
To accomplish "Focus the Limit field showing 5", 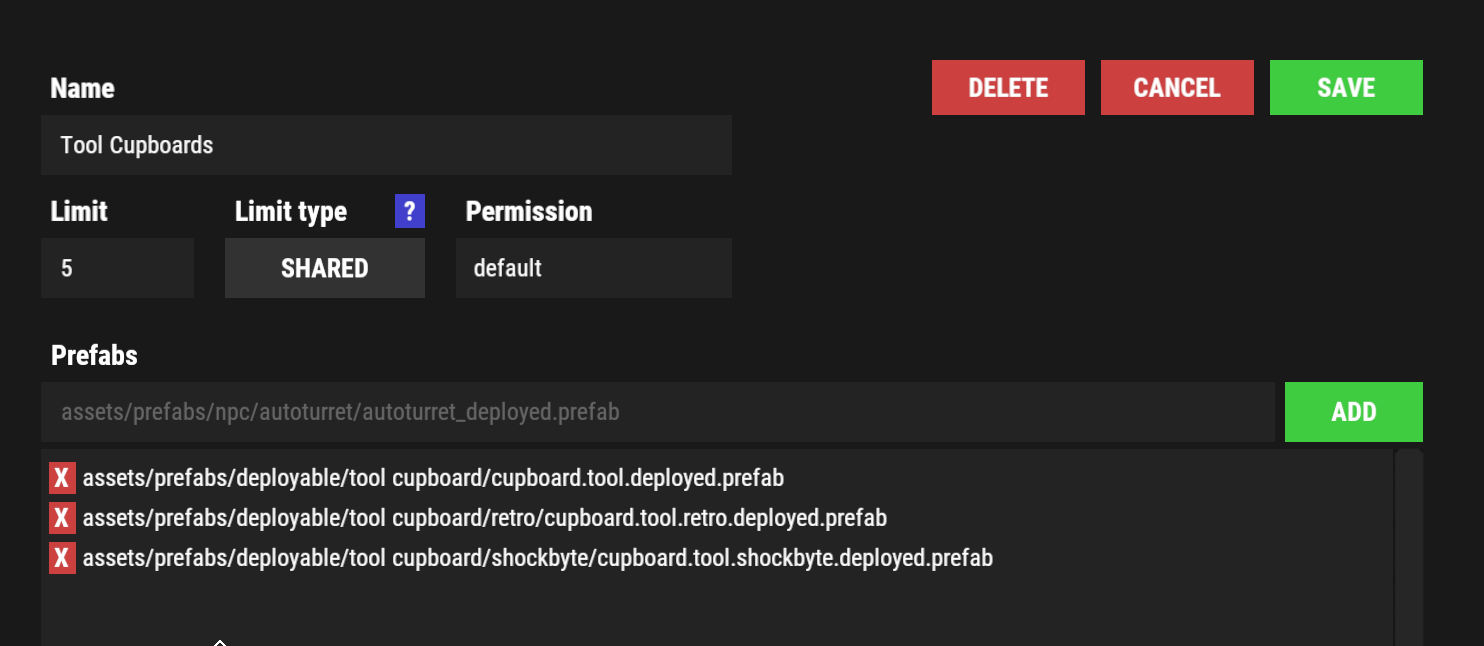I will pyautogui.click(x=117, y=268).
